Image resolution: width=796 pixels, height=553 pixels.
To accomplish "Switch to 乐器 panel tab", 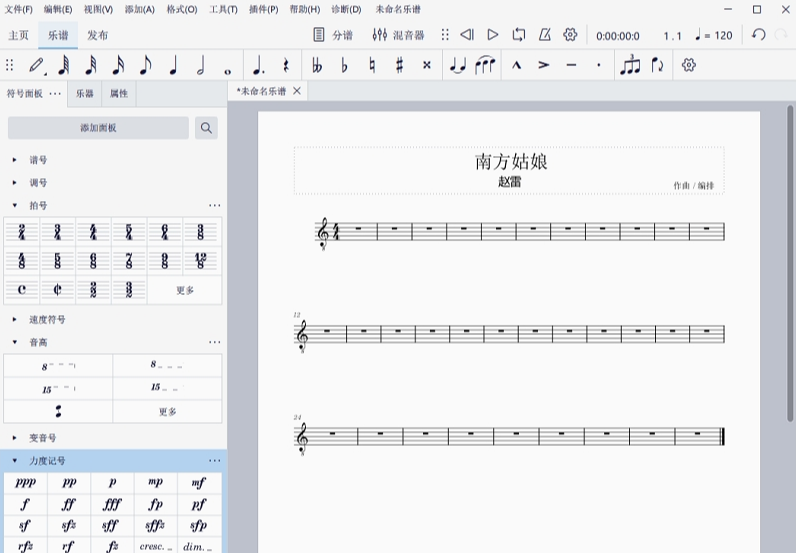I will [x=85, y=93].
